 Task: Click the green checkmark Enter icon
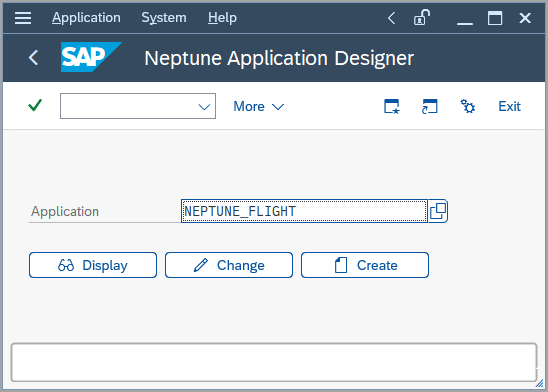point(35,105)
